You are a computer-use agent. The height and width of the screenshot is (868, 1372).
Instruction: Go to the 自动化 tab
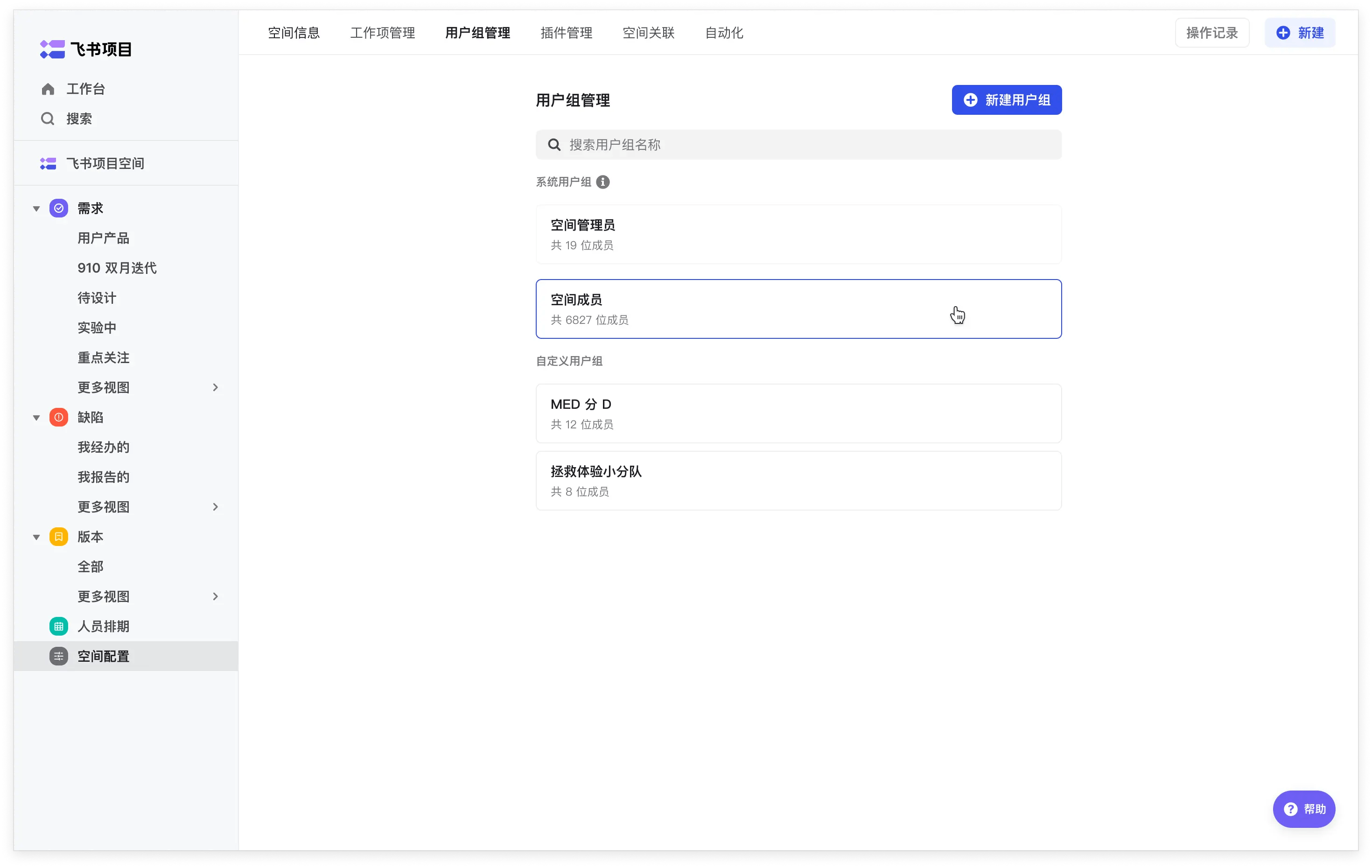tap(724, 33)
